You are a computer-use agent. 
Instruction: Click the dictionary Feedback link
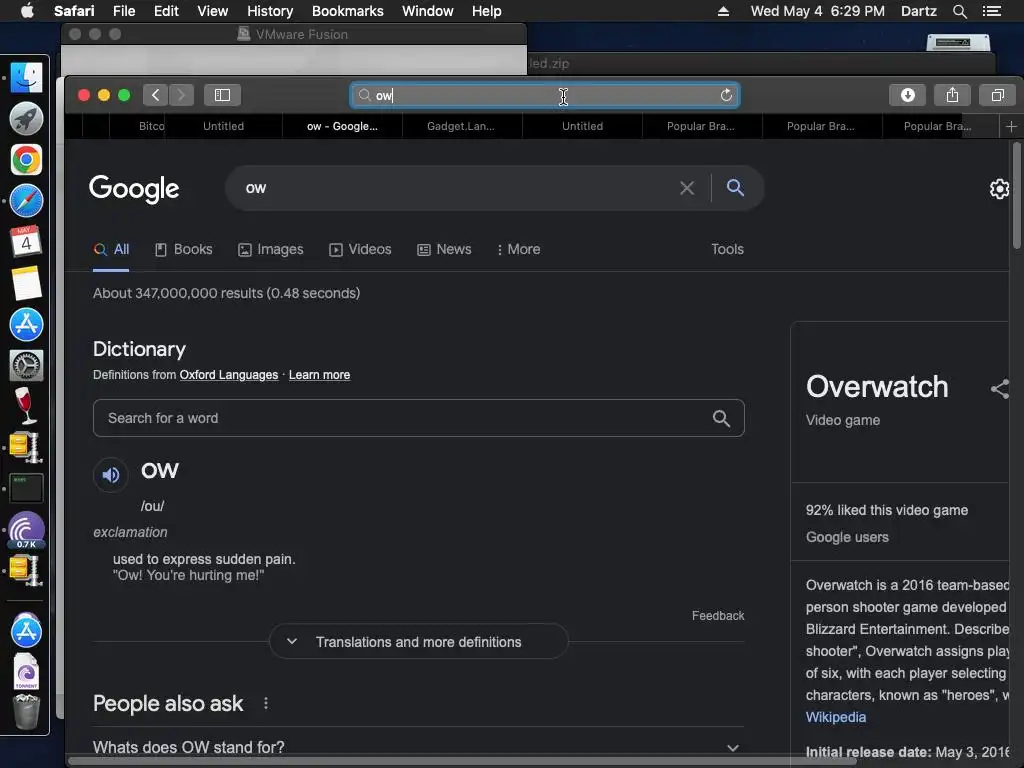[x=718, y=616]
